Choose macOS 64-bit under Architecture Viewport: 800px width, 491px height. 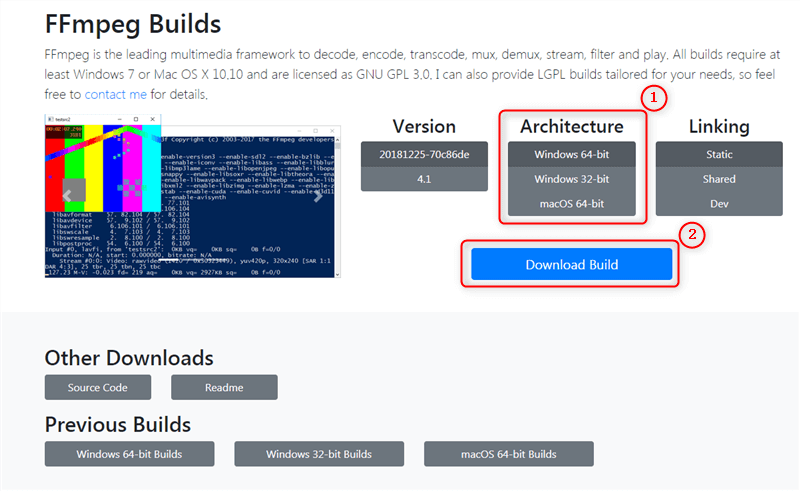point(571,204)
